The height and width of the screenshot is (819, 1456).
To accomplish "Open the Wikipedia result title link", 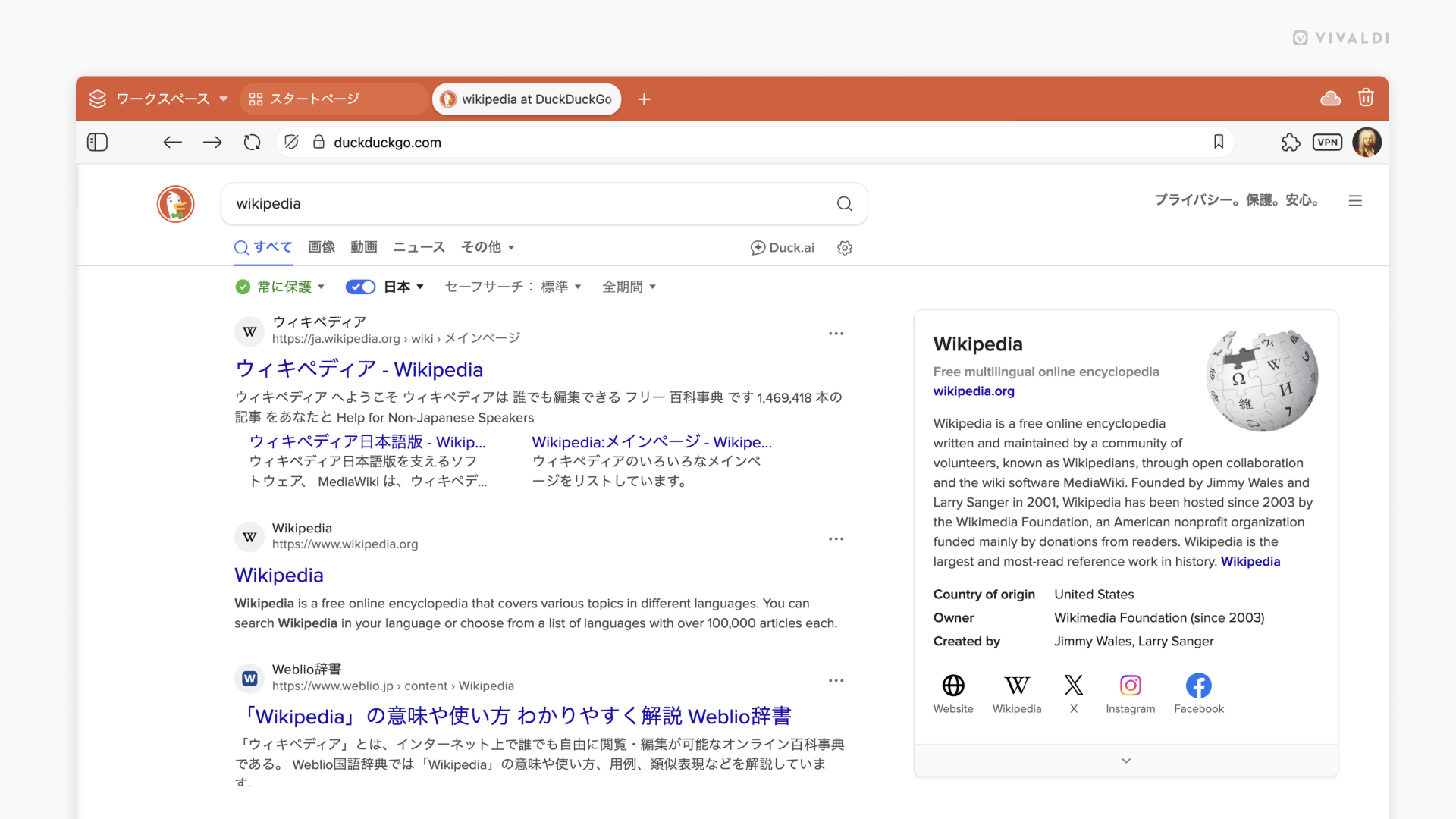I will tap(279, 576).
